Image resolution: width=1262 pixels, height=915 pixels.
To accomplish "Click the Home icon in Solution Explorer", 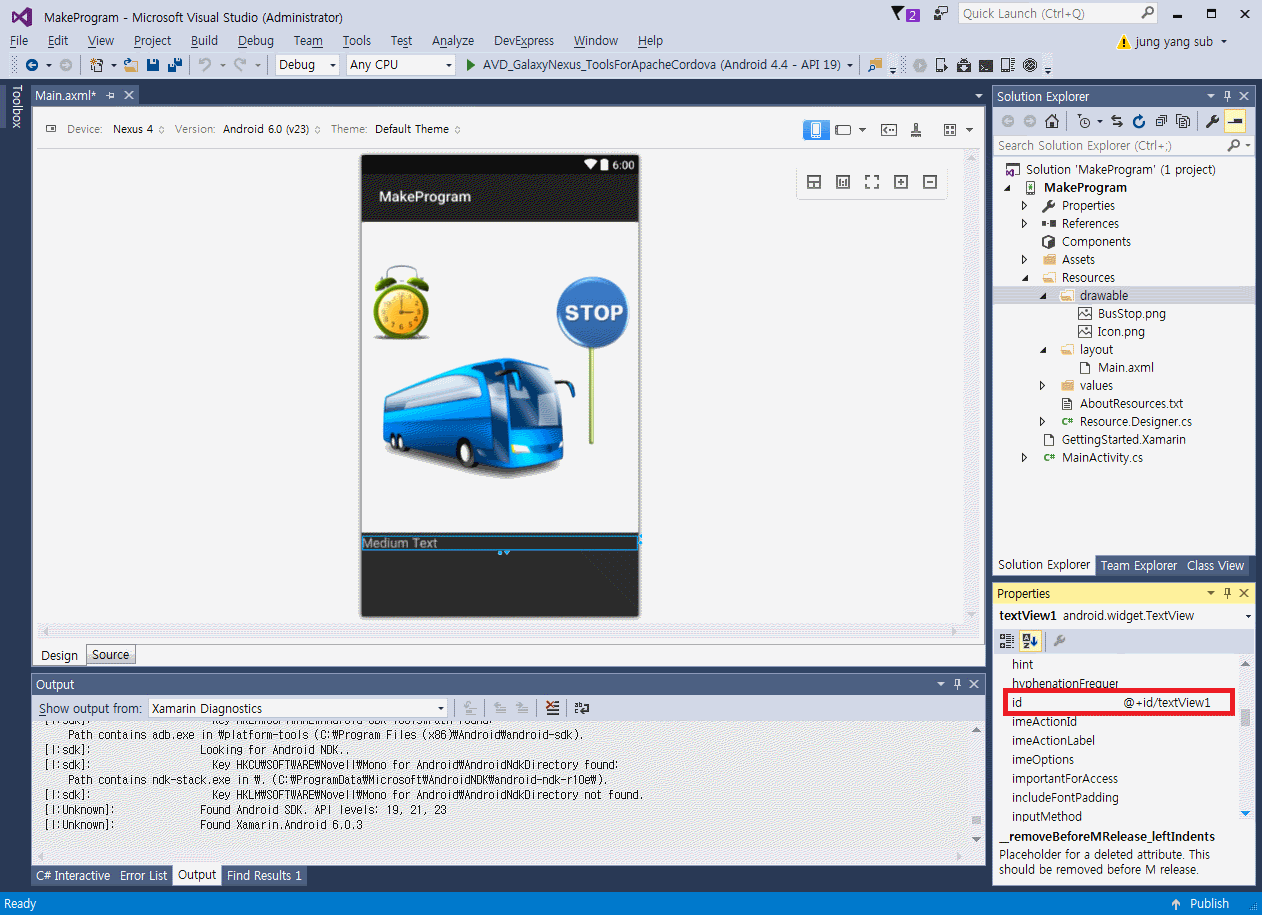I will tap(1052, 121).
